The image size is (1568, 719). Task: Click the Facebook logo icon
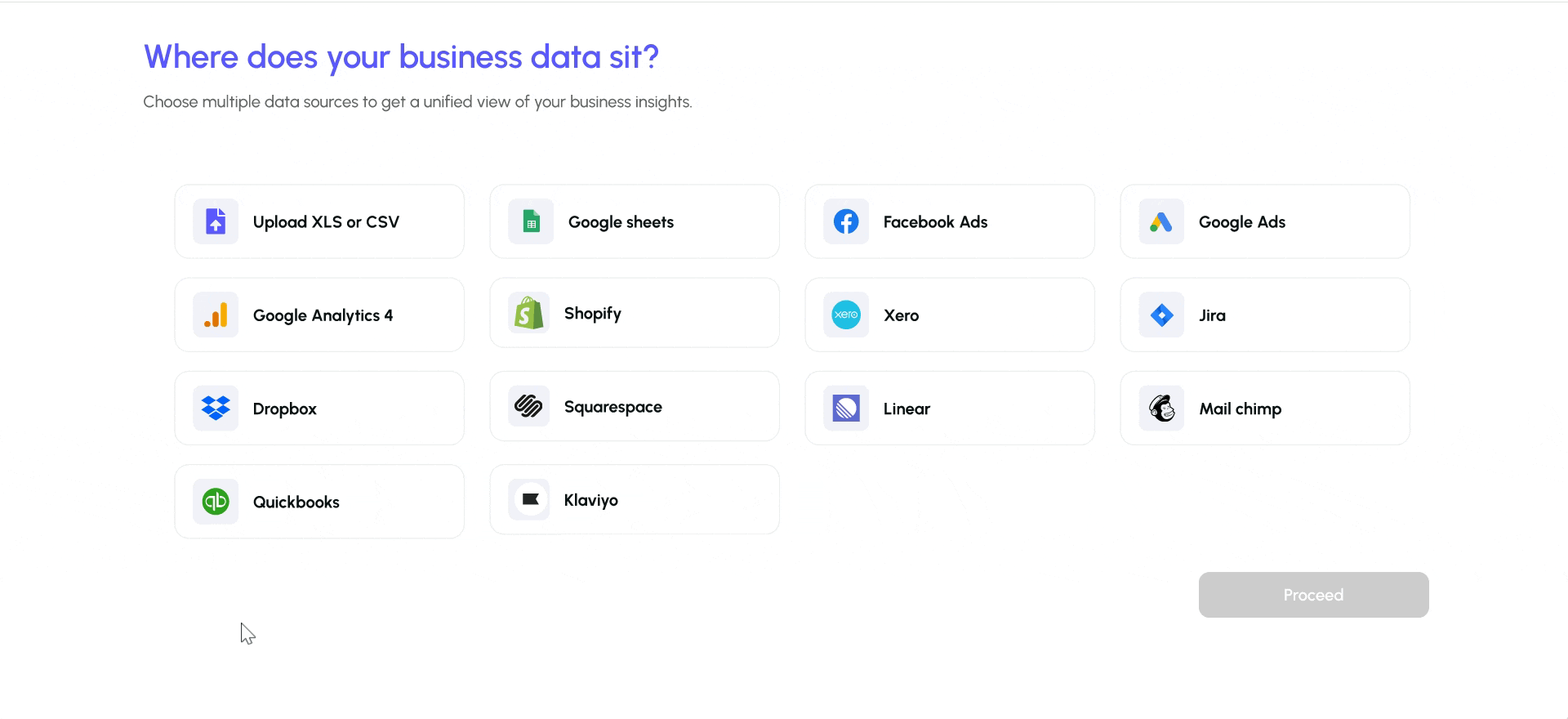coord(846,221)
